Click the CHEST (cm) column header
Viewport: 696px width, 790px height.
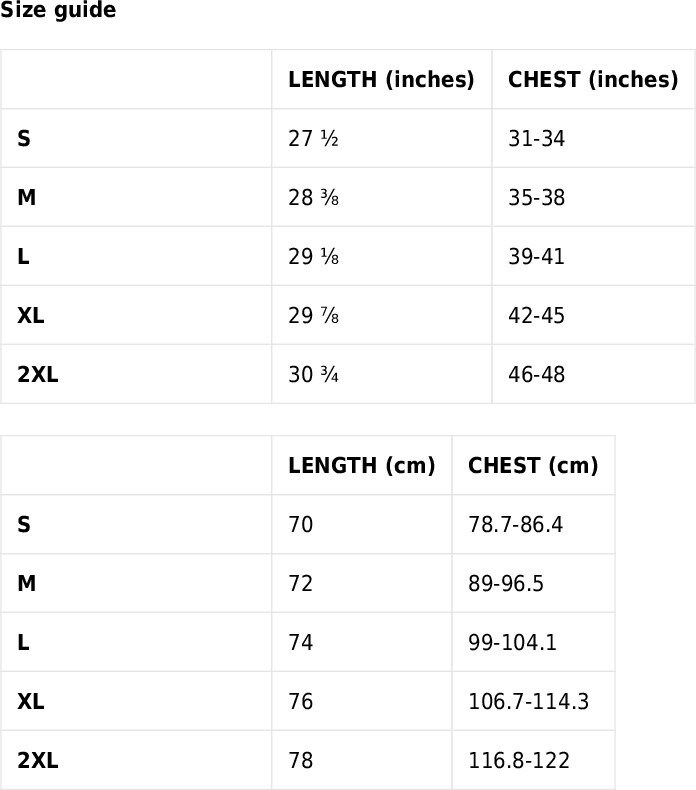[x=533, y=465]
